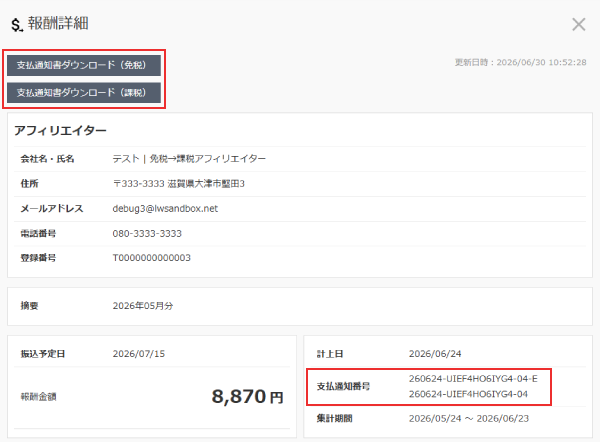This screenshot has height=442, width=600.
Task: Select address 〒333-3333 滋賀県大津市堅田3
Action: (x=179, y=184)
